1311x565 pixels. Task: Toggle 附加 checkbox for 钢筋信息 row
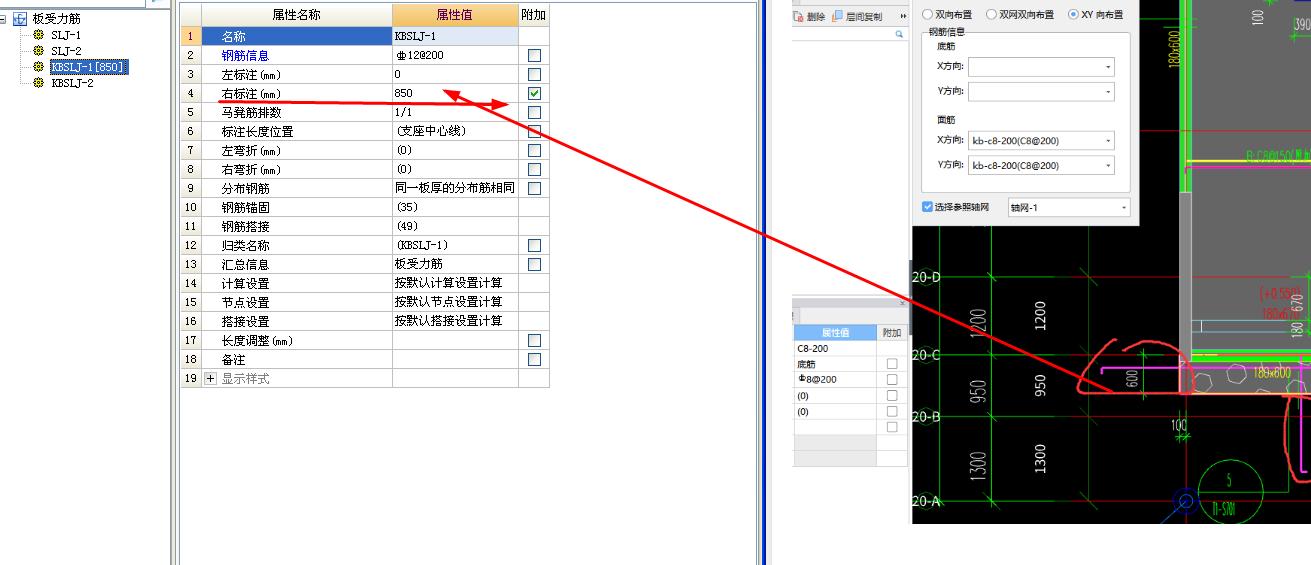(534, 55)
